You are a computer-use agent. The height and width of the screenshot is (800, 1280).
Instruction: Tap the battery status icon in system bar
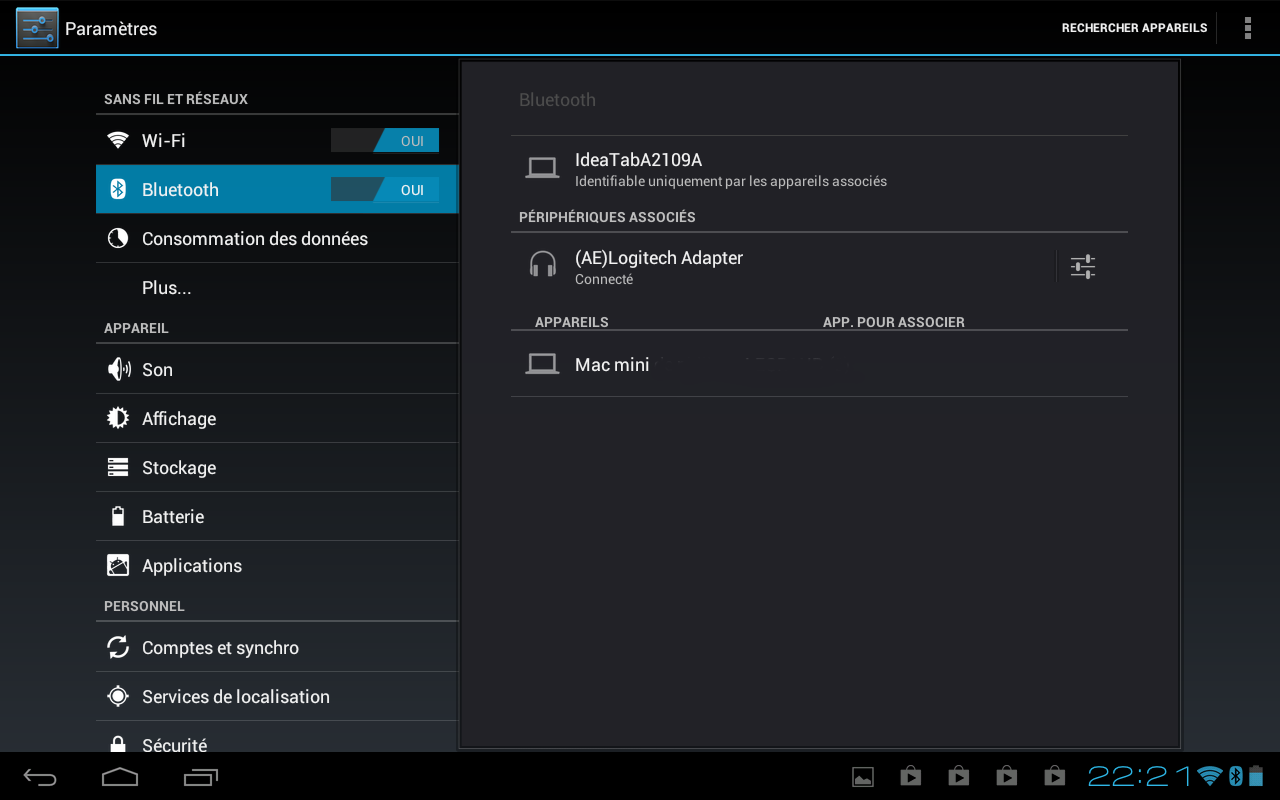tap(1256, 776)
